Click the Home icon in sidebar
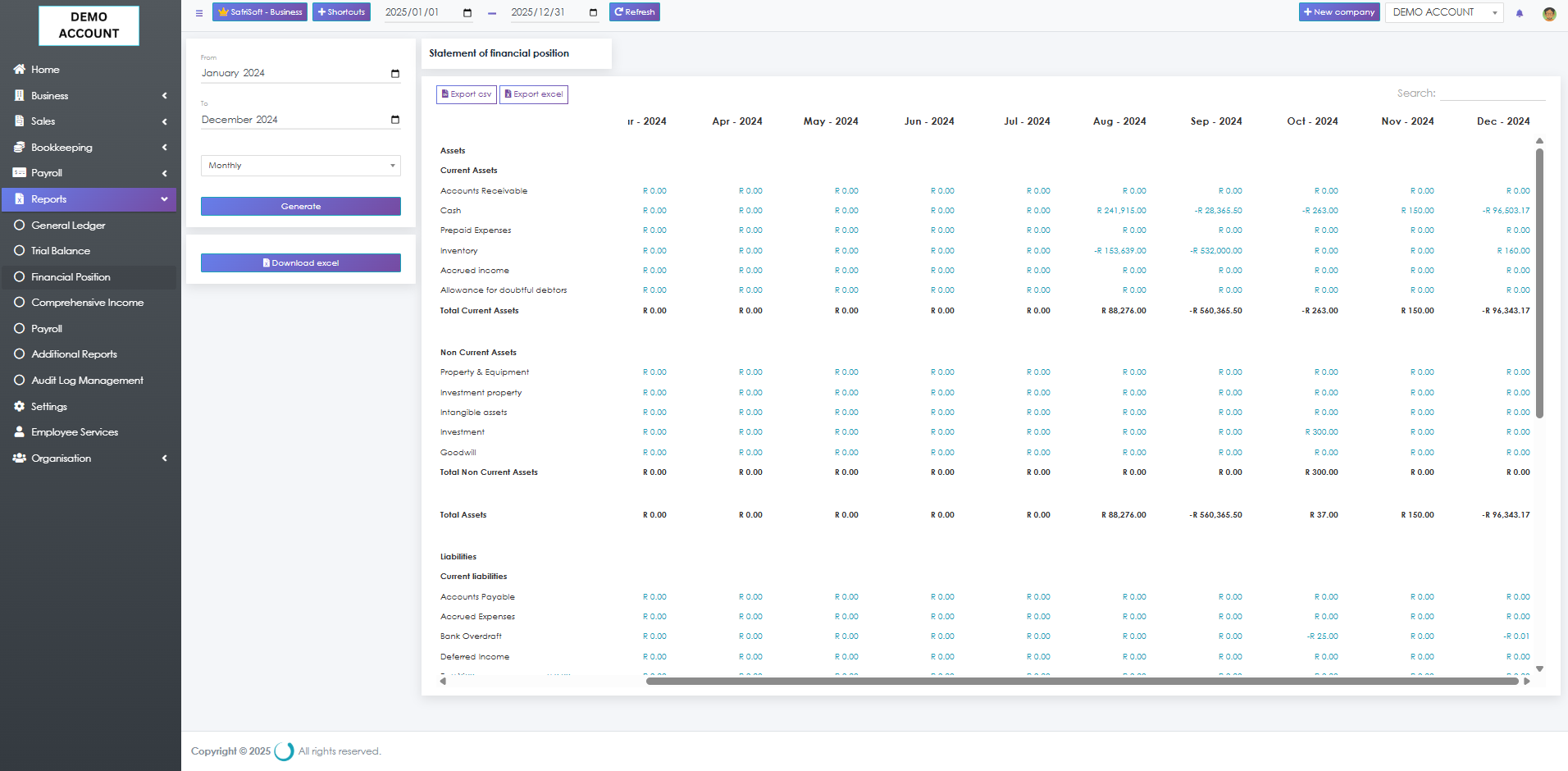 click(20, 70)
